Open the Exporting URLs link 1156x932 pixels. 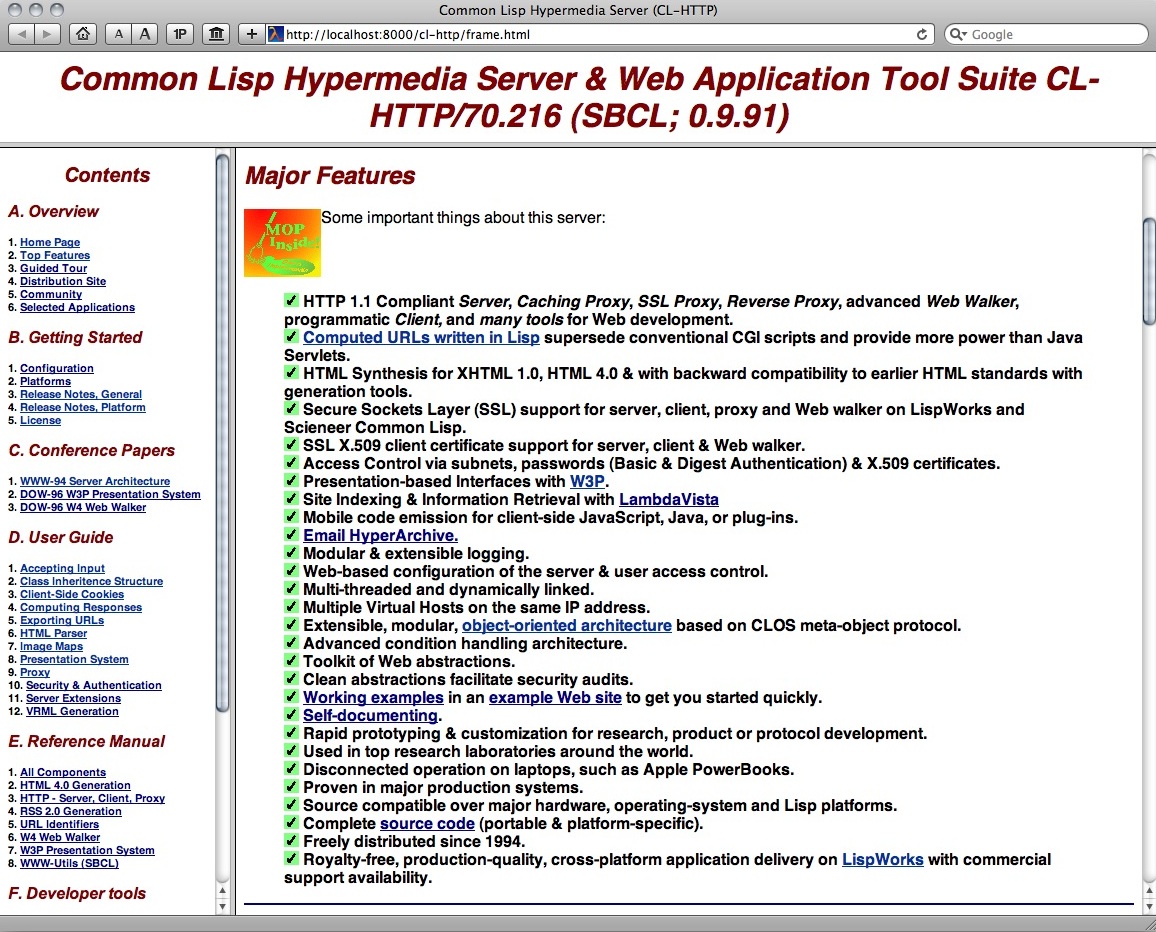click(62, 620)
